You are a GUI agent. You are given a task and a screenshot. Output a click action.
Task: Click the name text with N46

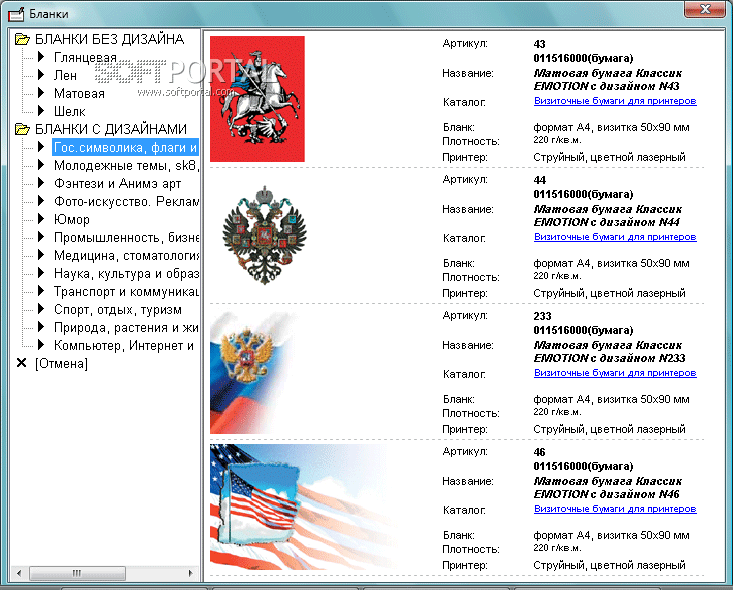click(608, 488)
